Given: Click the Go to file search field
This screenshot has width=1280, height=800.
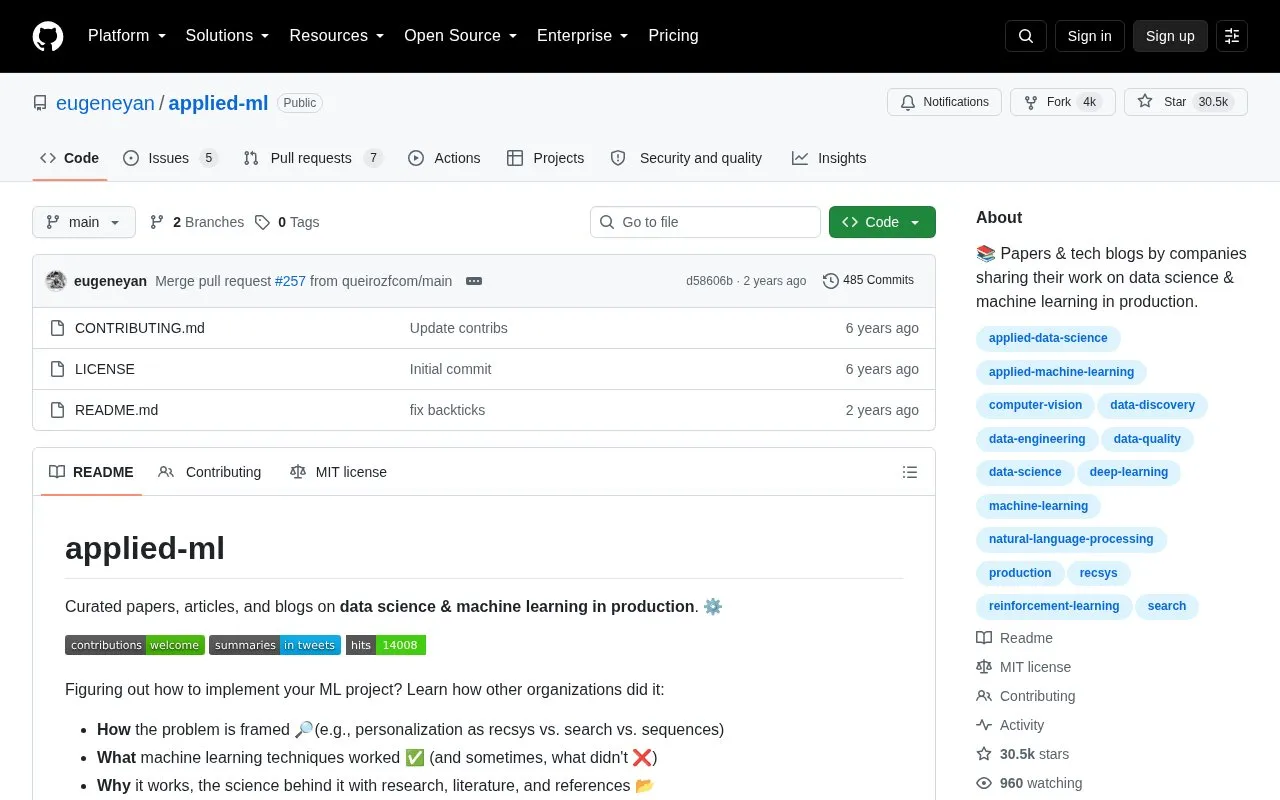Looking at the screenshot, I should coord(705,222).
